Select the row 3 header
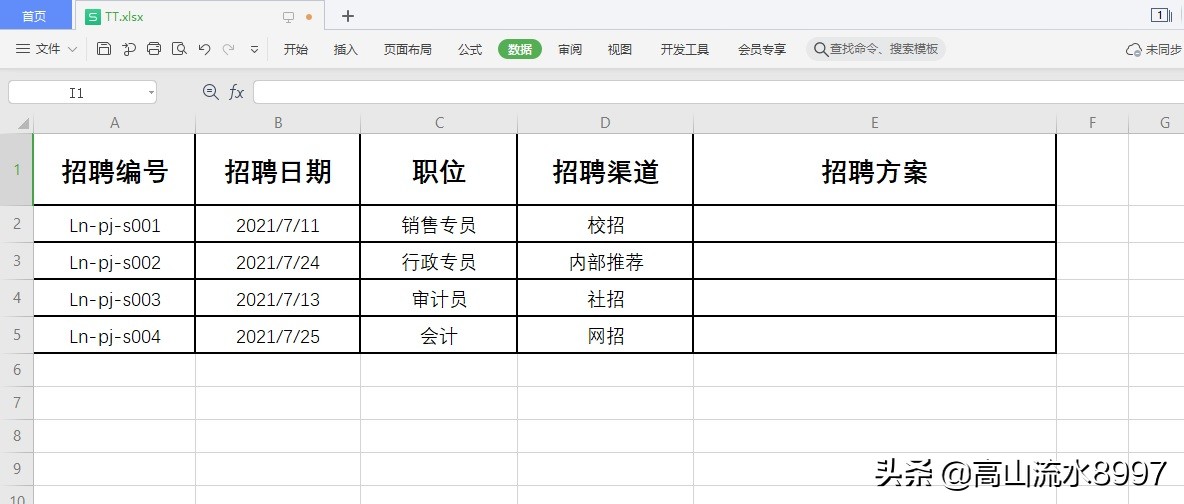 [x=17, y=261]
